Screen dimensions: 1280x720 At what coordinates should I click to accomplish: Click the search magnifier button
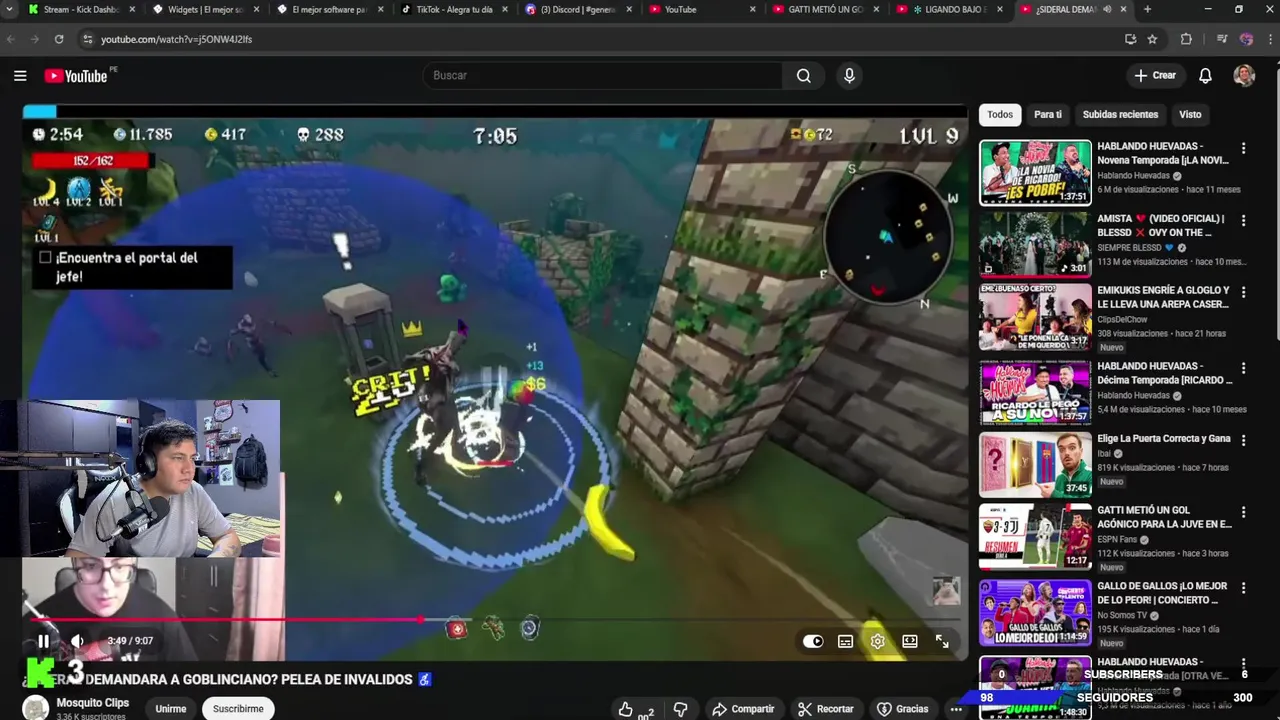(803, 75)
